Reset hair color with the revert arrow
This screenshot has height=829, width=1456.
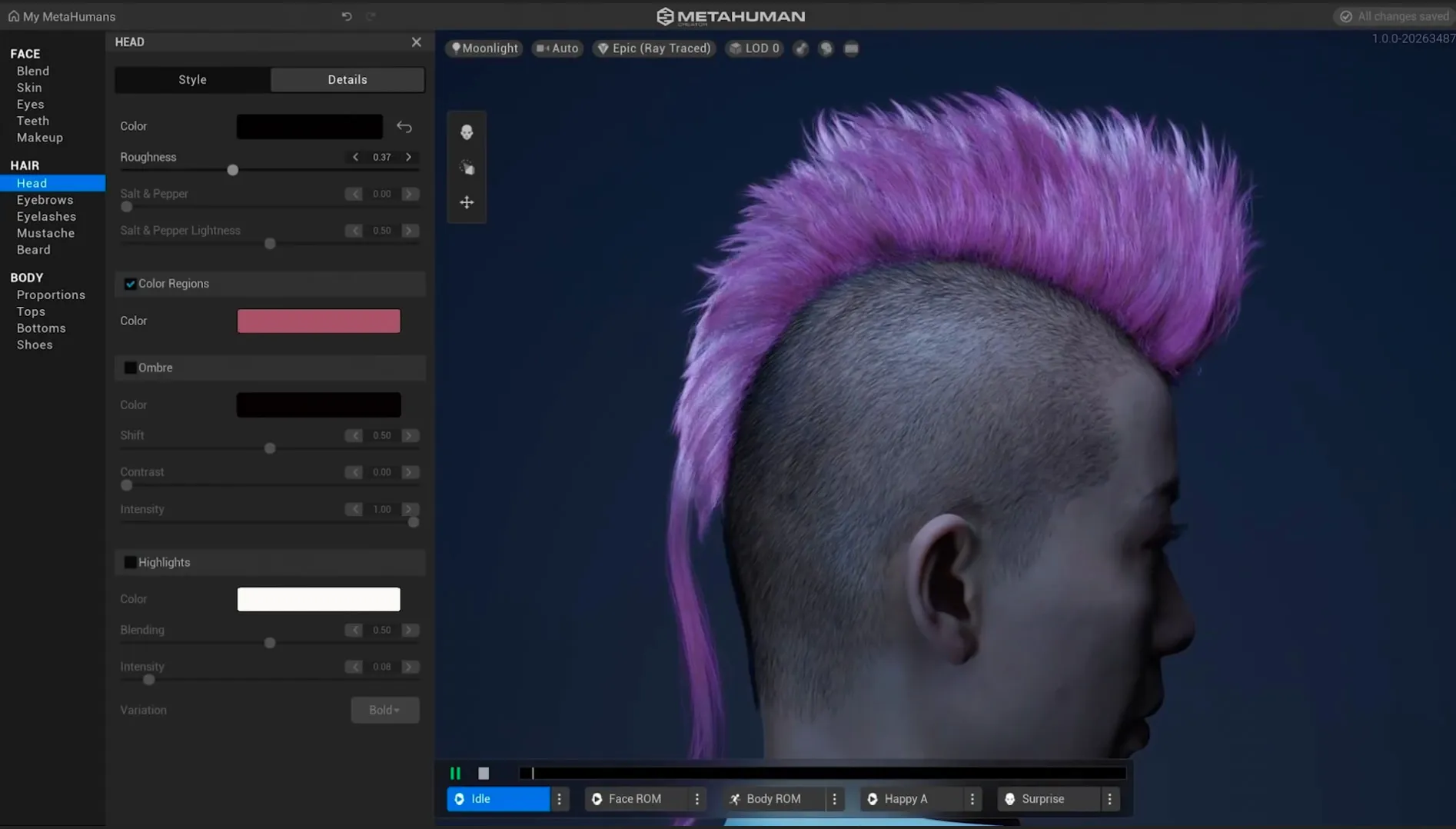coord(404,127)
